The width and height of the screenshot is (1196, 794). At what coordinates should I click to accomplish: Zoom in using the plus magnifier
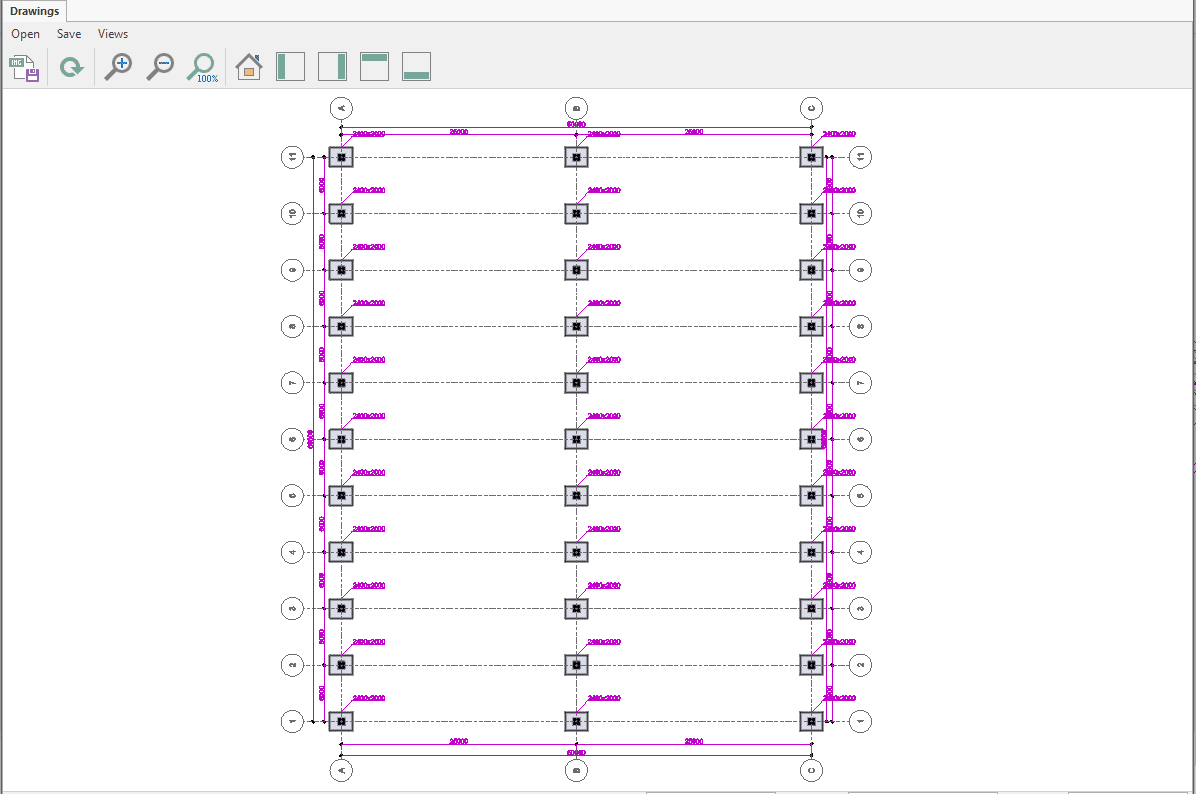pos(118,67)
